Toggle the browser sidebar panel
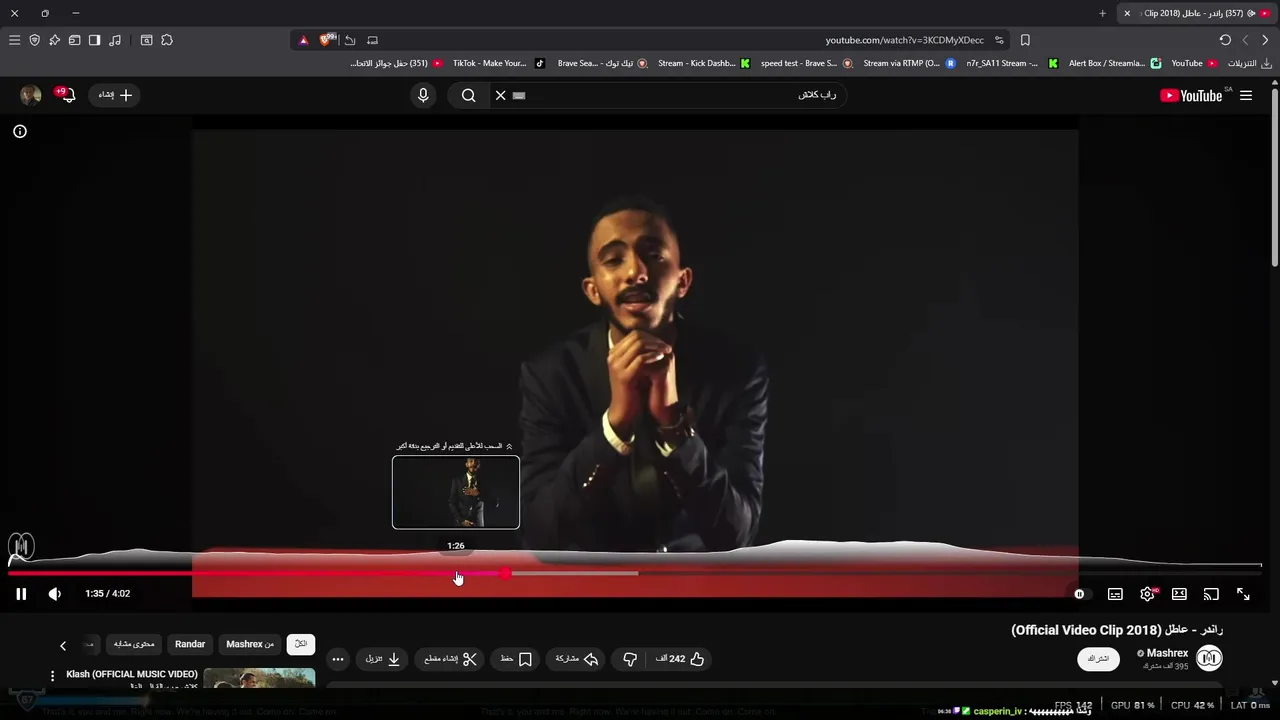Screen dimensions: 1280x720 tap(95, 40)
